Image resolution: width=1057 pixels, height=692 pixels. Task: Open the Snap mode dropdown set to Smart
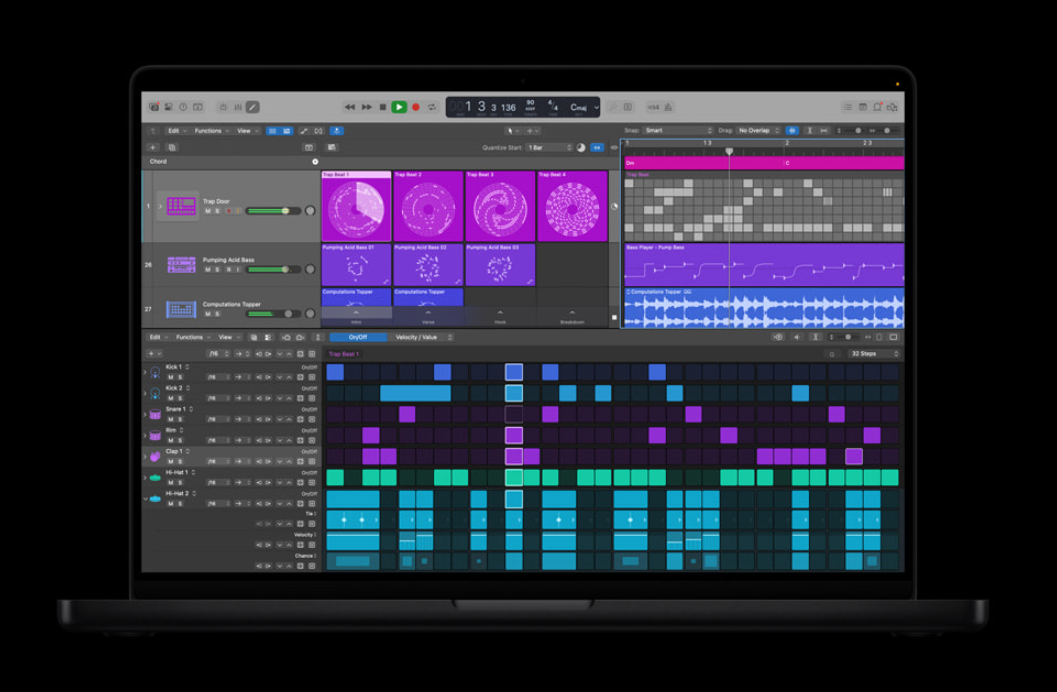point(678,131)
